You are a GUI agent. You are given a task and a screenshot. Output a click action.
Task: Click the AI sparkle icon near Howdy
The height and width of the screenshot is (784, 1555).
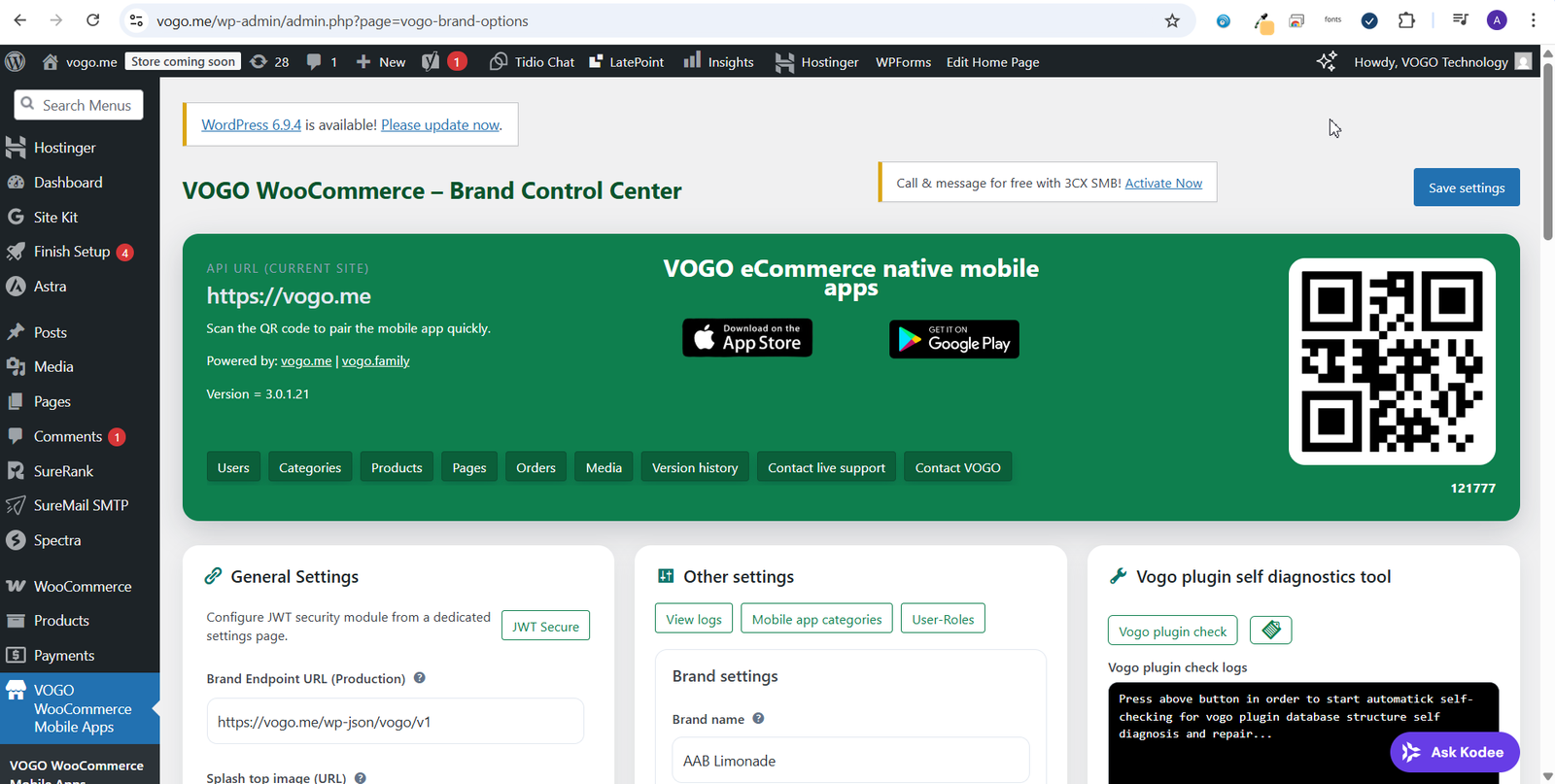coord(1327,61)
